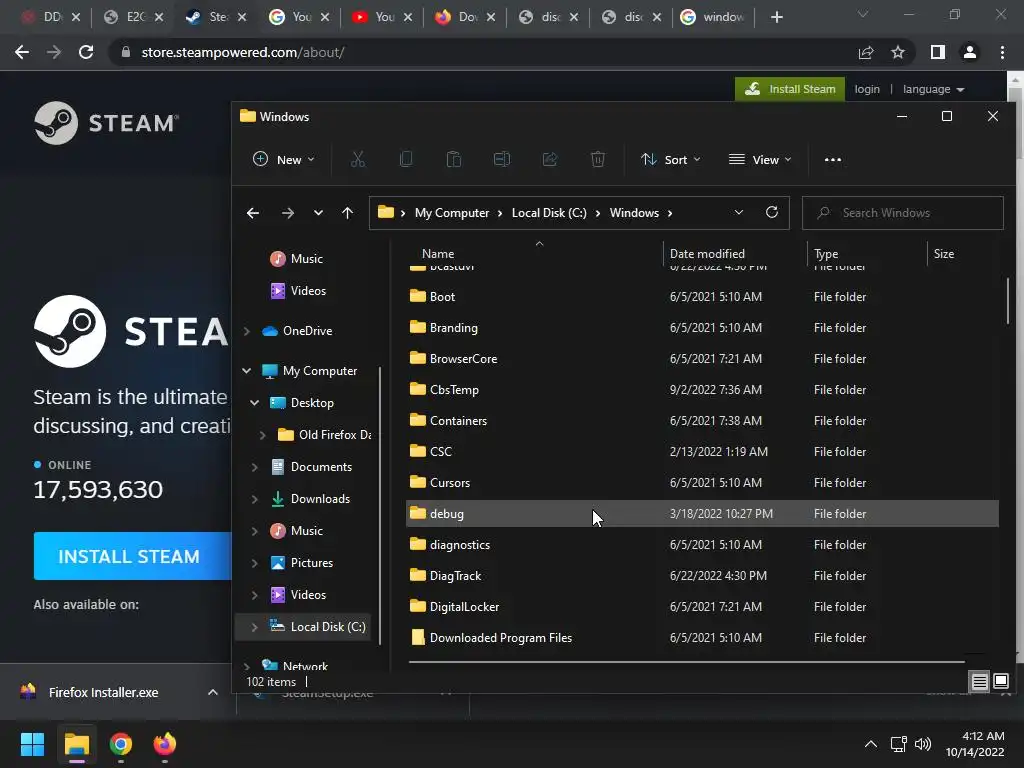Click My Computer in the breadcrumb path

[451, 213]
